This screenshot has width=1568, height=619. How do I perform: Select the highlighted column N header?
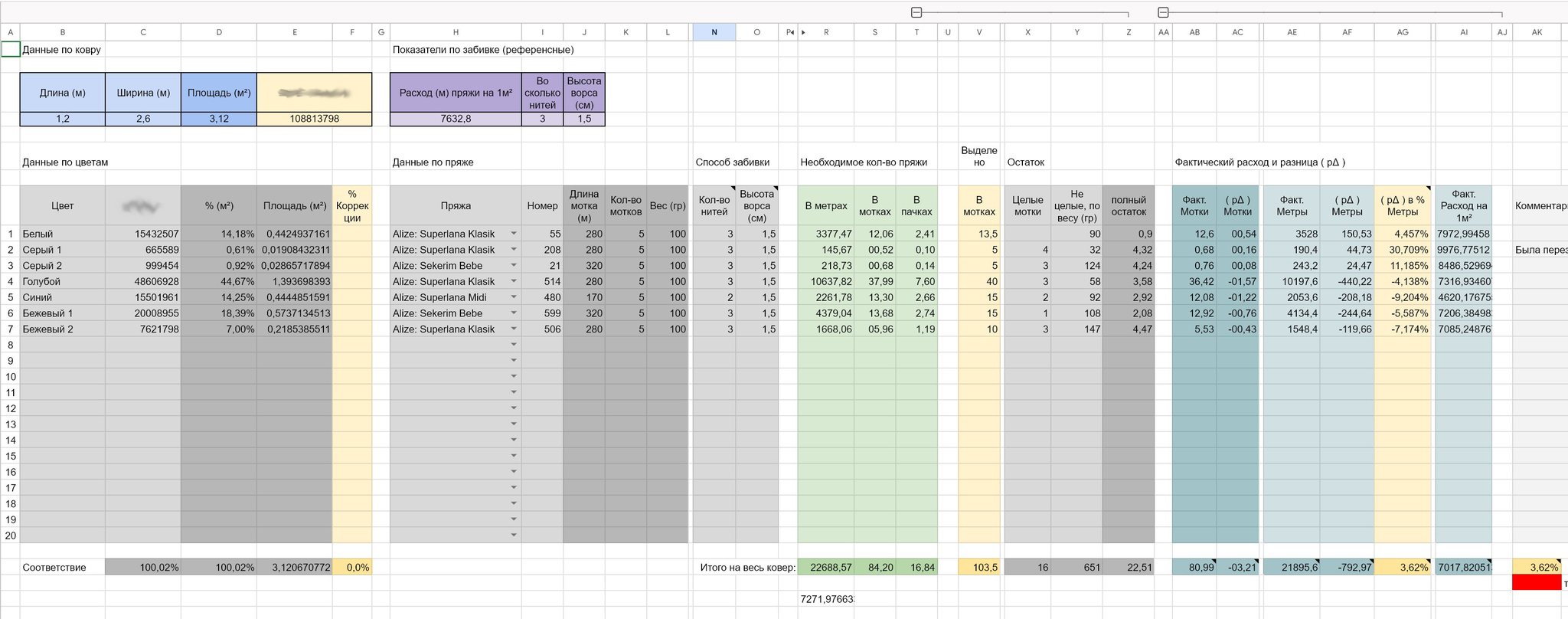click(714, 32)
